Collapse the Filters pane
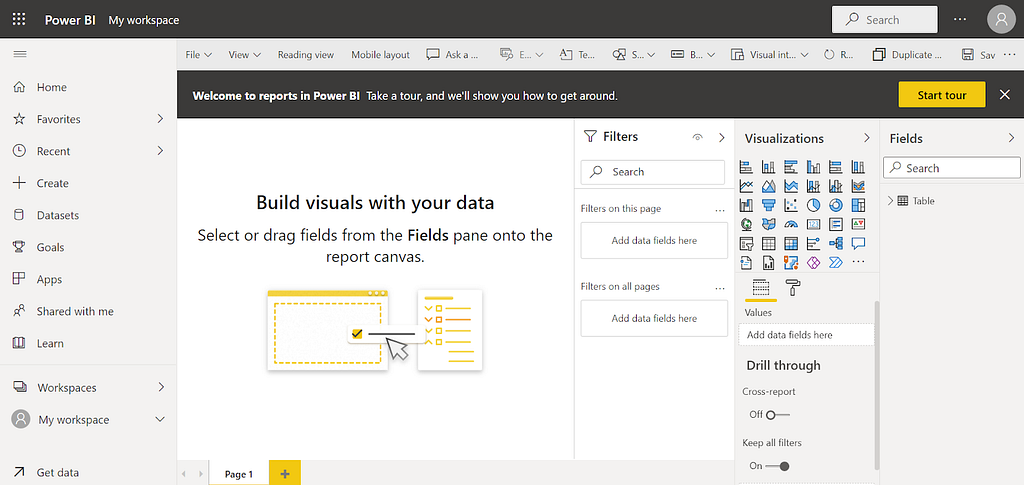The image size is (1024, 485). (x=722, y=137)
